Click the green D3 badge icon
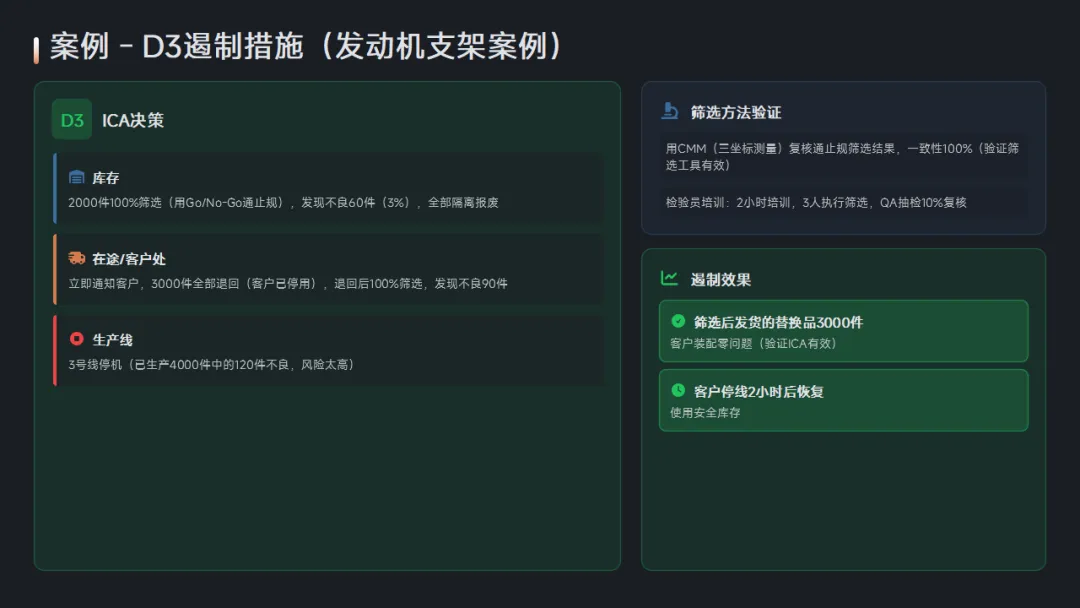Viewport: 1080px width, 608px height. click(72, 120)
